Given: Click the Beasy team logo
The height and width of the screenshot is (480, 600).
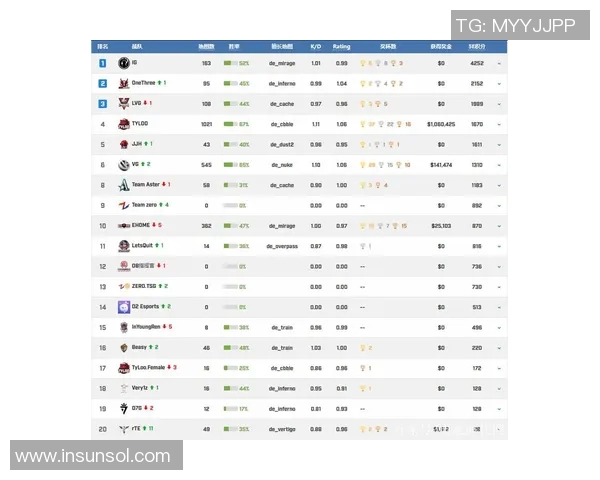Looking at the screenshot, I should (124, 348).
